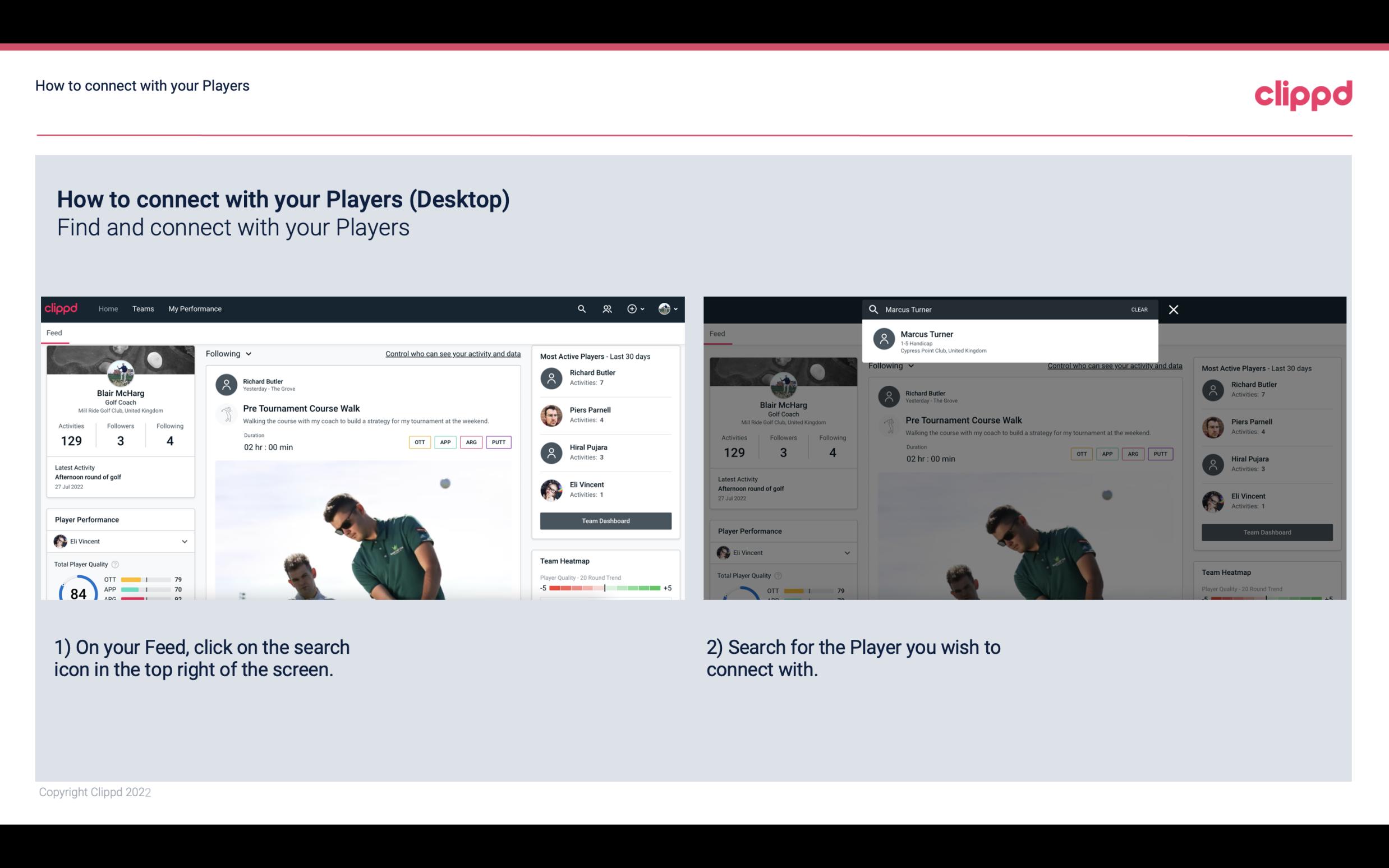Click Home tab in navigation menu

(107, 308)
